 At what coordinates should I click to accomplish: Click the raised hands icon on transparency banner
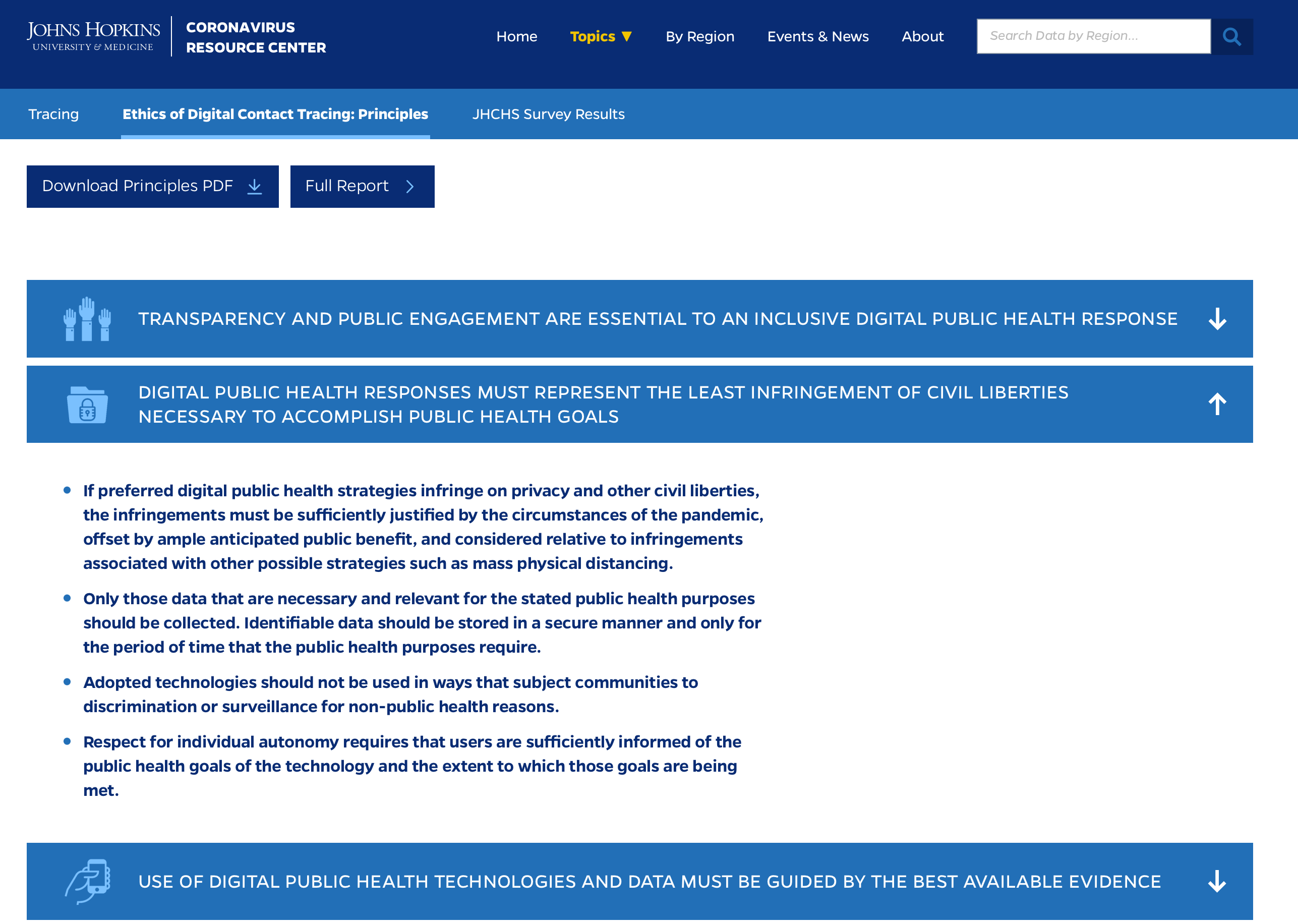point(88,319)
